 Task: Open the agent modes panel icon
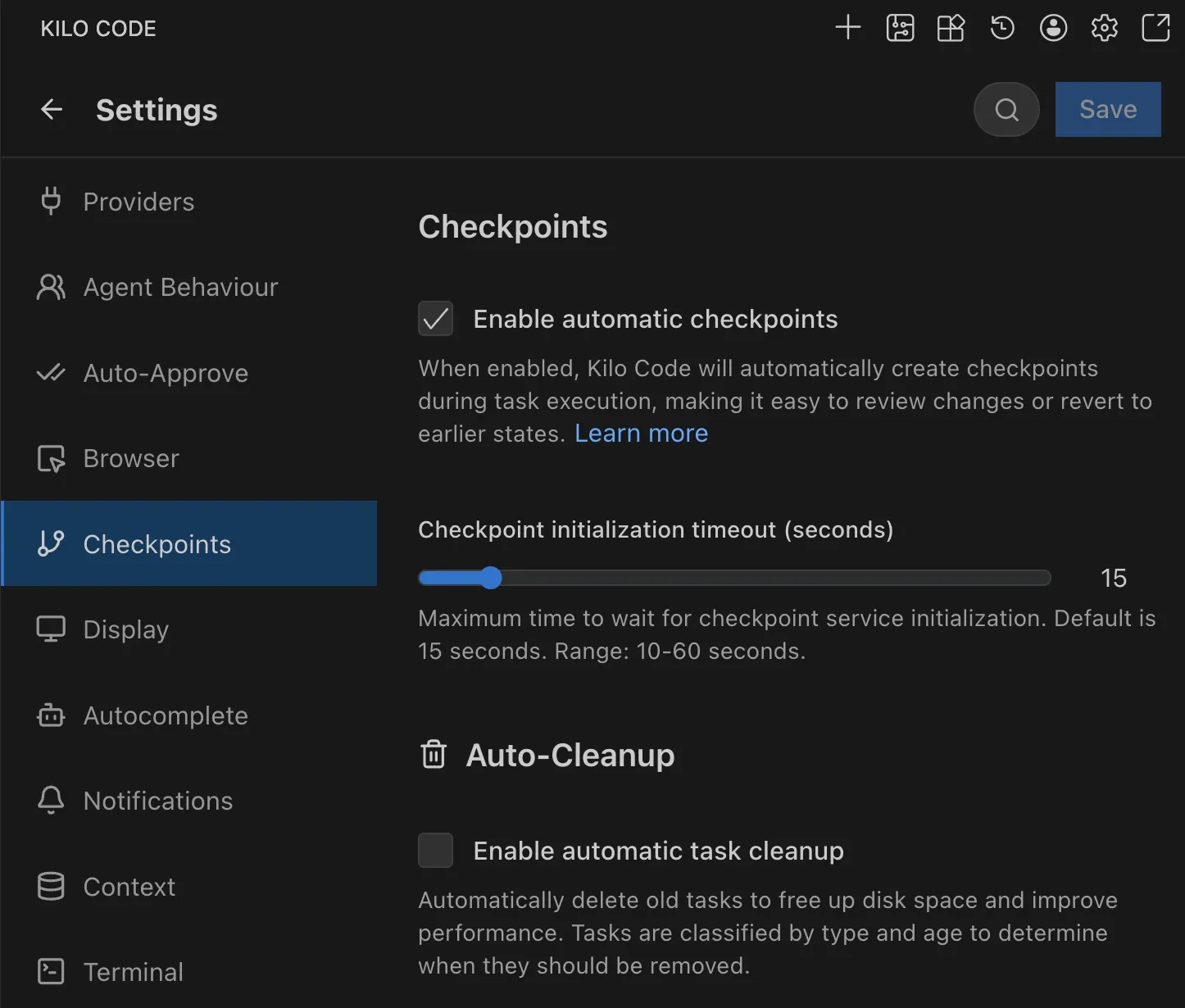point(900,28)
